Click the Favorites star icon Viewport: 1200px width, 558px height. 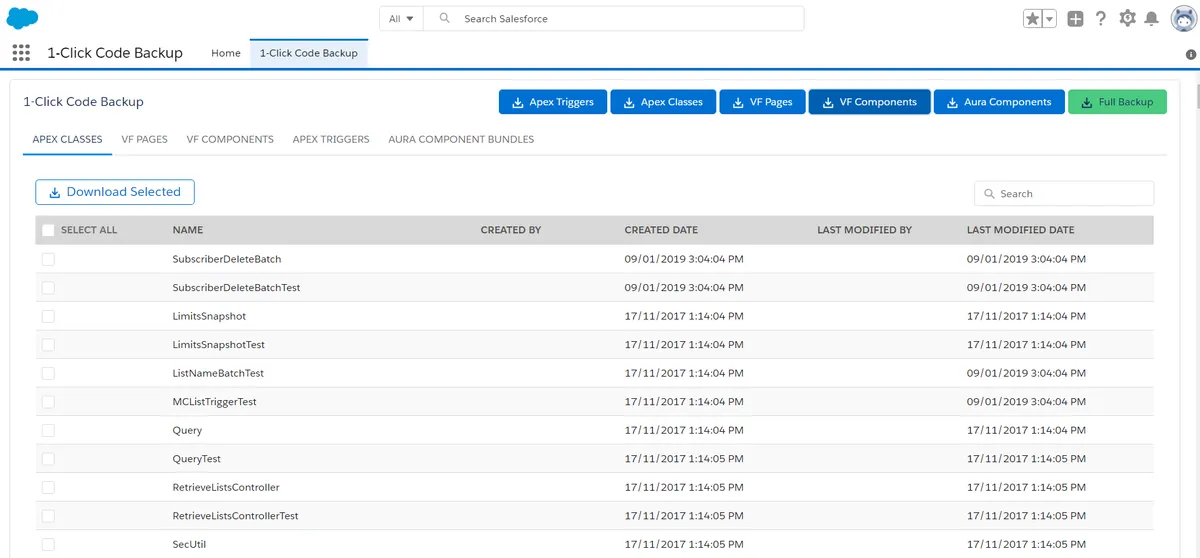[1033, 19]
